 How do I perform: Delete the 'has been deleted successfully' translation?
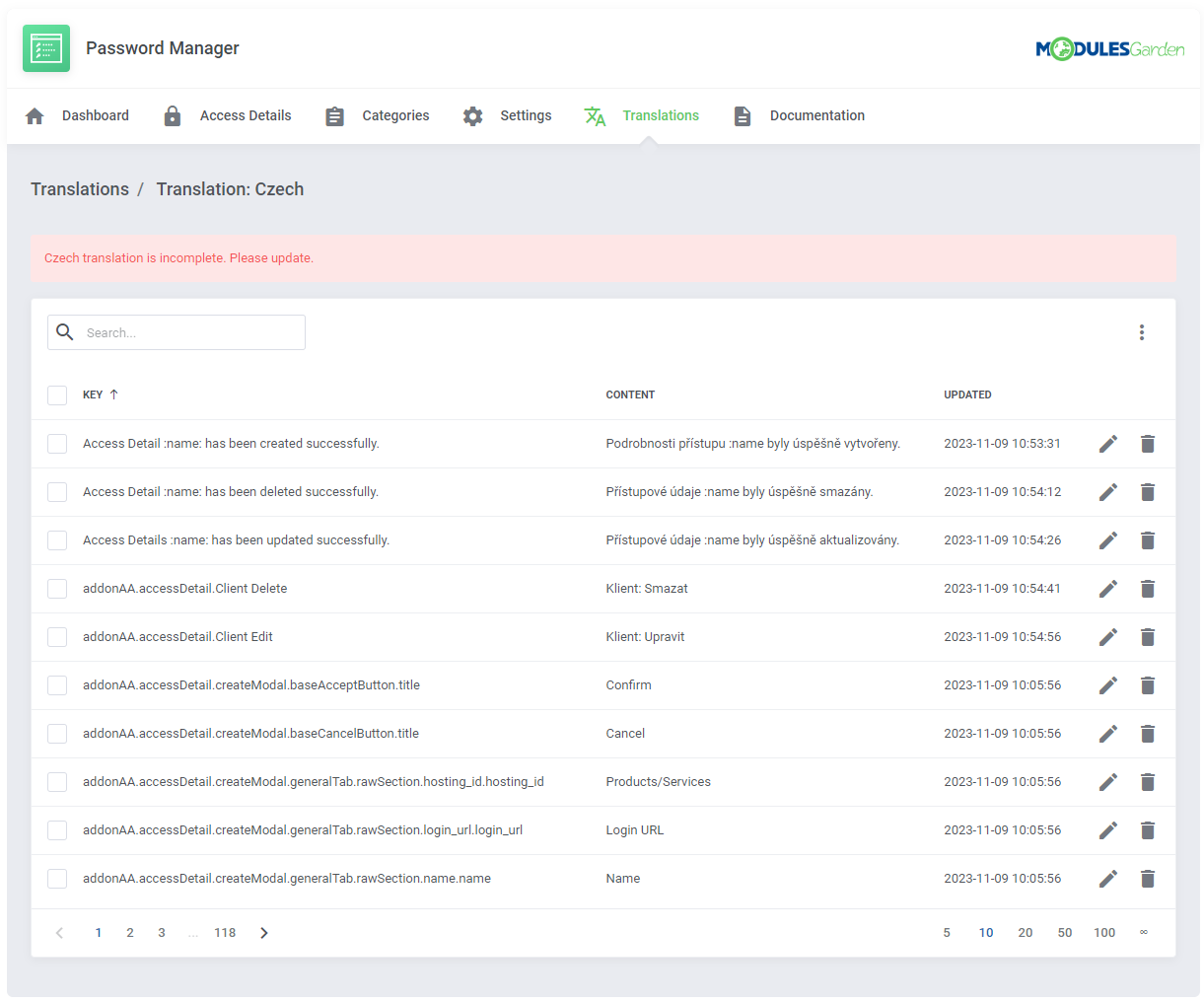pyautogui.click(x=1148, y=492)
